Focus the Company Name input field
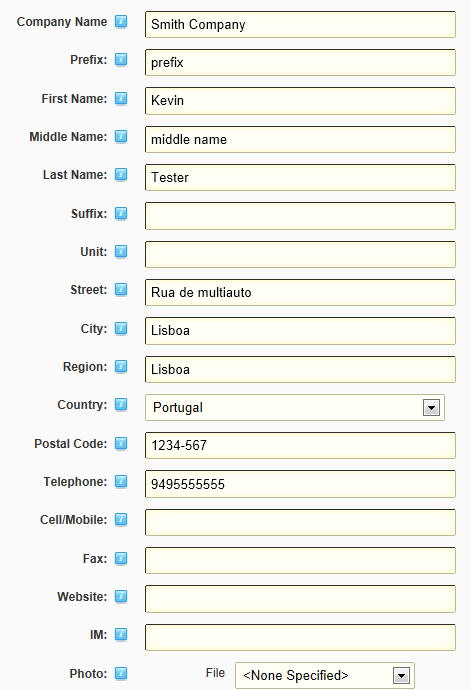The width and height of the screenshot is (471, 690). point(300,25)
